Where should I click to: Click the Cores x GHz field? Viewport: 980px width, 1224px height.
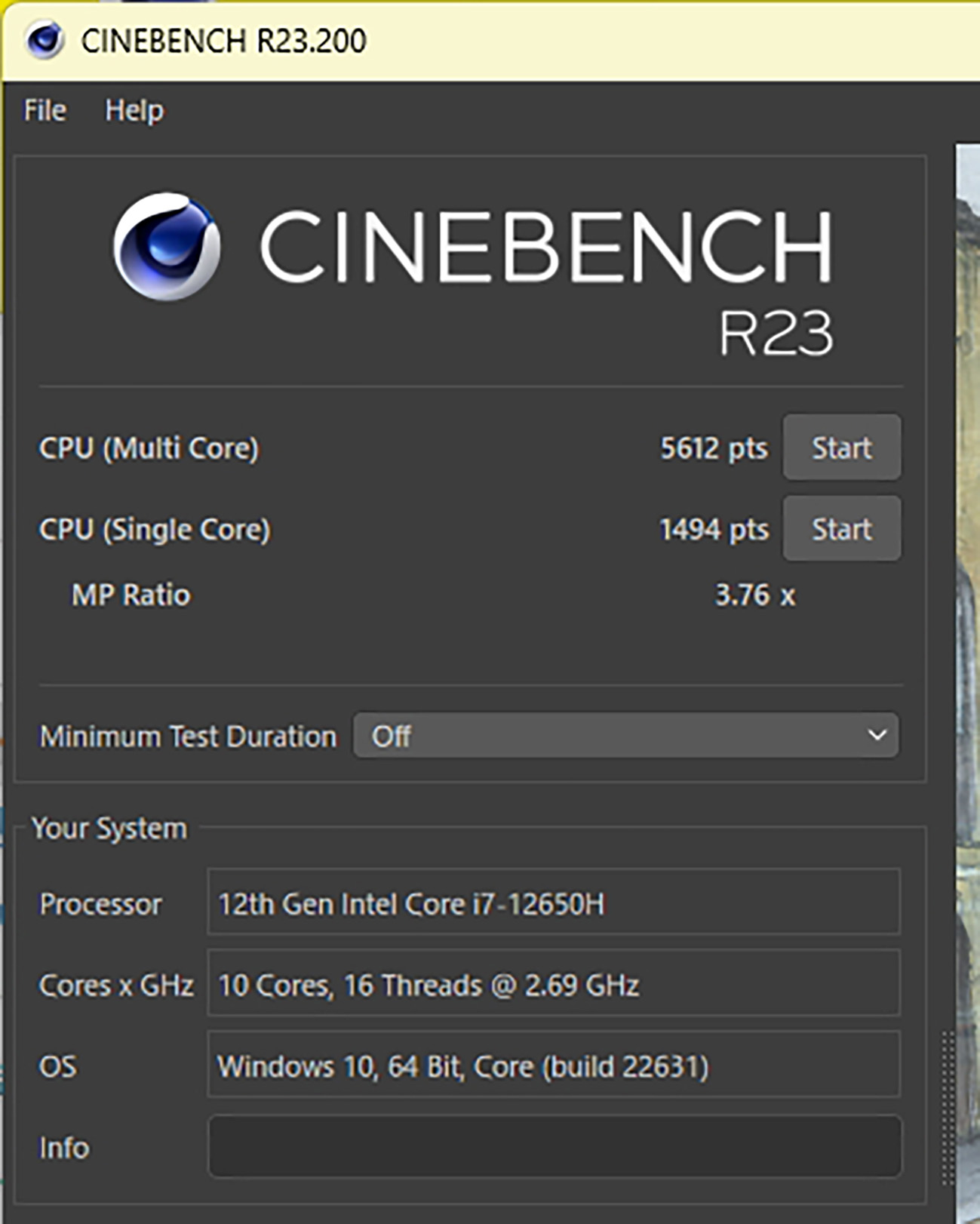[x=553, y=985]
